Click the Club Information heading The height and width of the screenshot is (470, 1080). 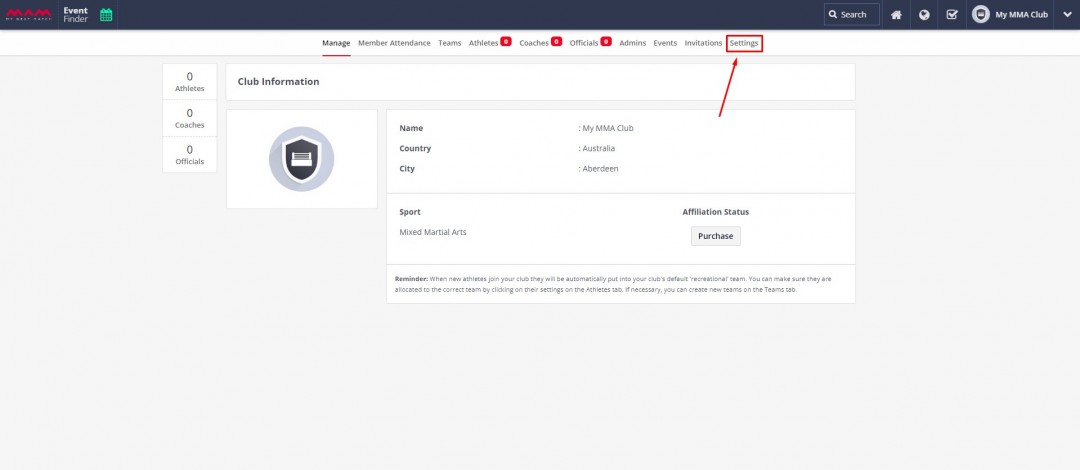[x=278, y=81]
